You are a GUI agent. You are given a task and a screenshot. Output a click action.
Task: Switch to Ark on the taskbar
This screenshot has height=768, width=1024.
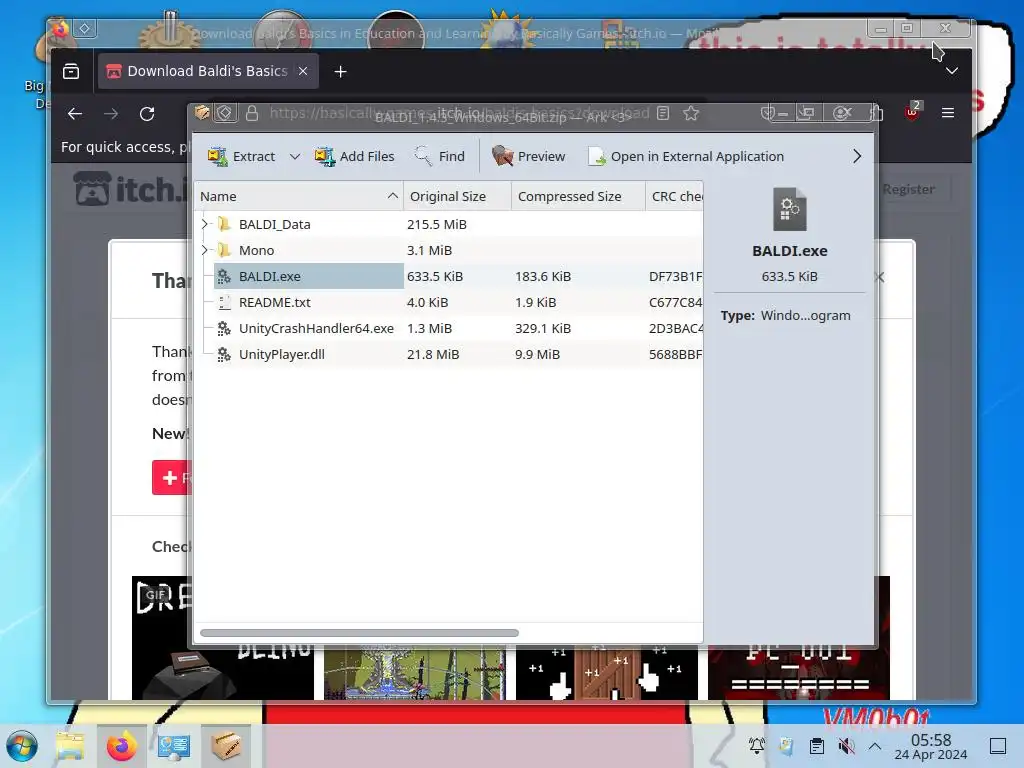pos(226,746)
